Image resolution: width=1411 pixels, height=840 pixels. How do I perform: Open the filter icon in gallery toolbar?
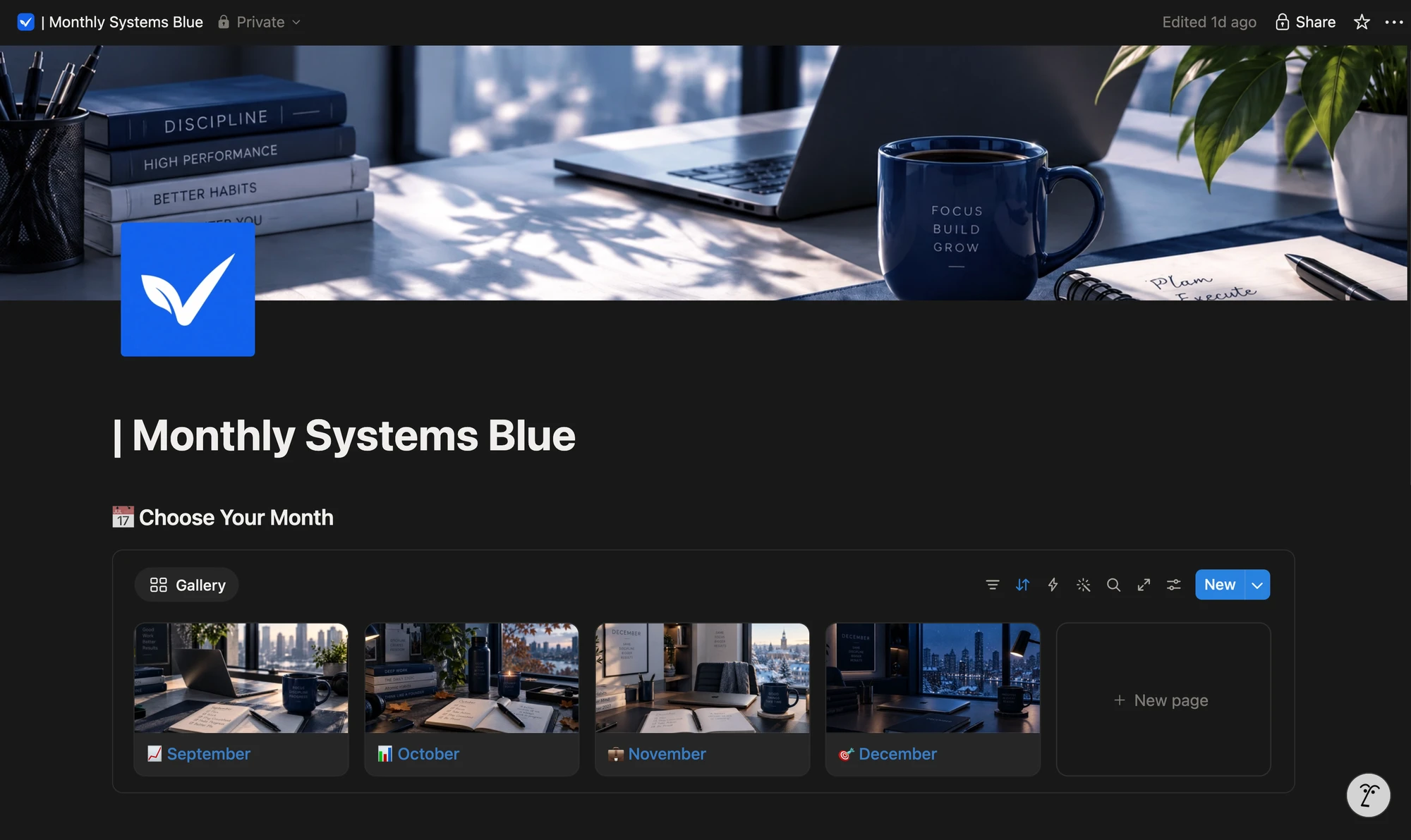click(x=992, y=585)
